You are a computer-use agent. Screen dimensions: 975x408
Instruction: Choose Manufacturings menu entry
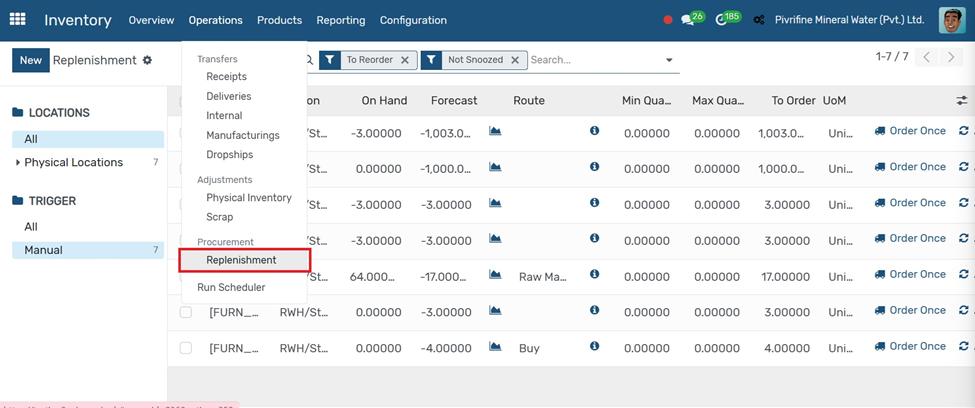[x=243, y=136]
